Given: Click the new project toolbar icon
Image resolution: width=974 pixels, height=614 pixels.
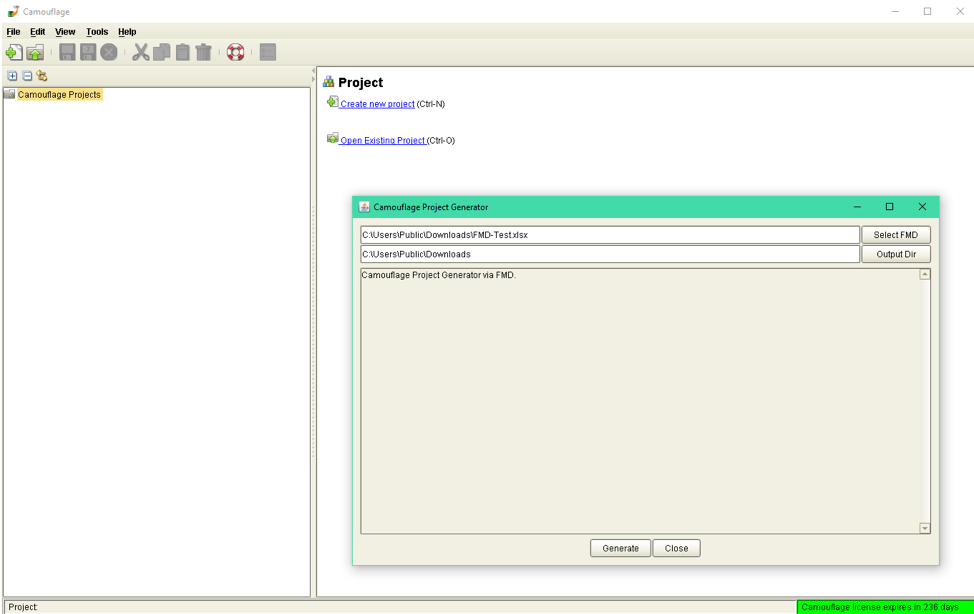Looking at the screenshot, I should [13, 52].
